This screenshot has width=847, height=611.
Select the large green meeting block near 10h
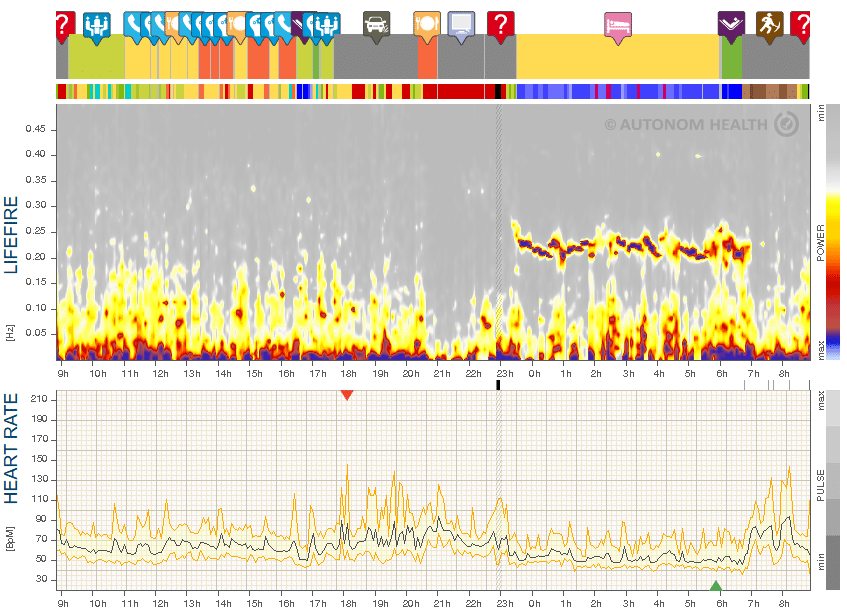click(96, 57)
